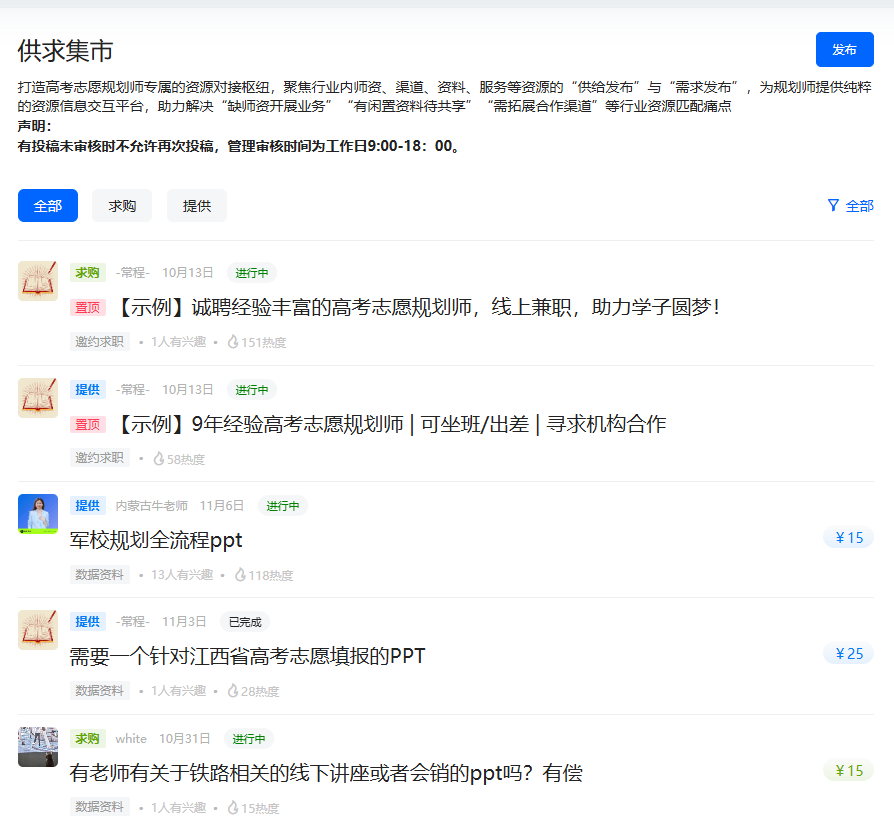The height and width of the screenshot is (829, 894).
Task: Click the 数据资料 tag under 军校规划全流程ppt
Action: click(x=99, y=575)
